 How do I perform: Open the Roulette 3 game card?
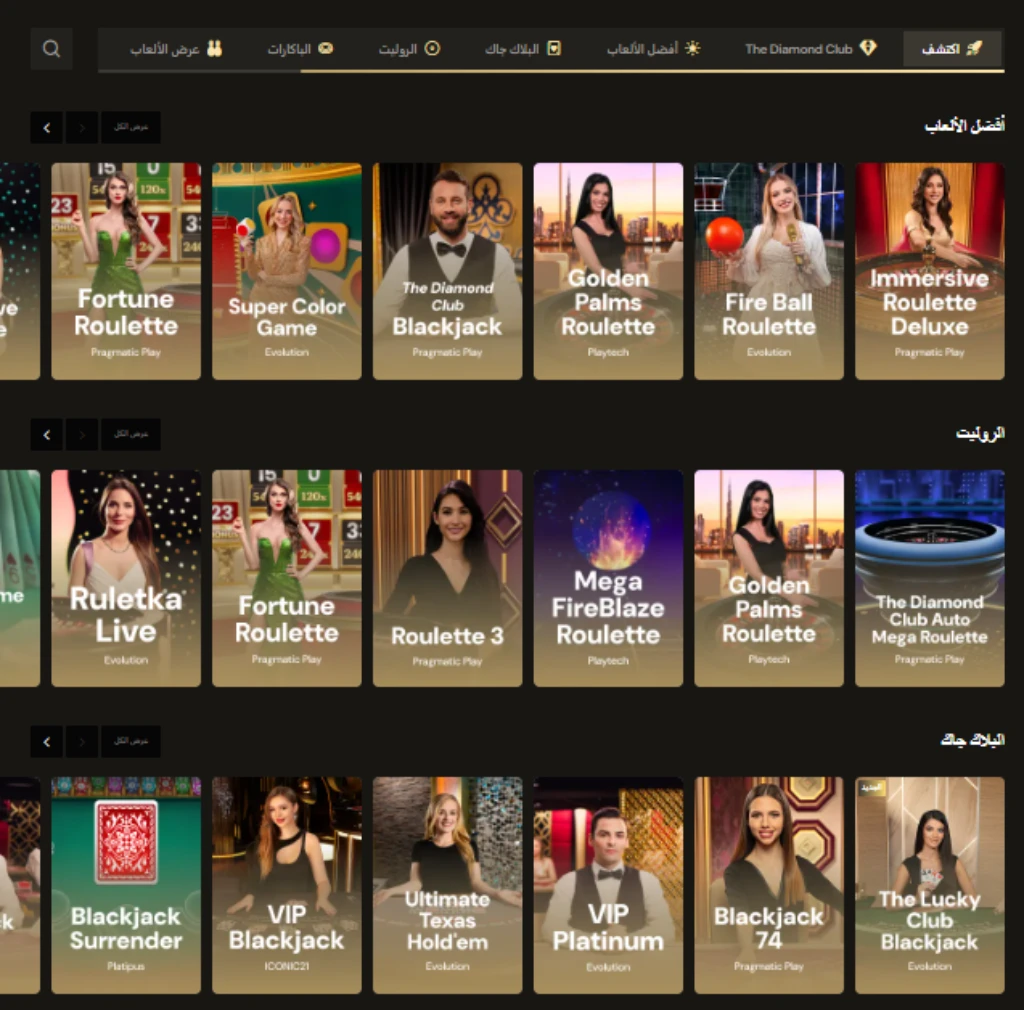point(447,578)
